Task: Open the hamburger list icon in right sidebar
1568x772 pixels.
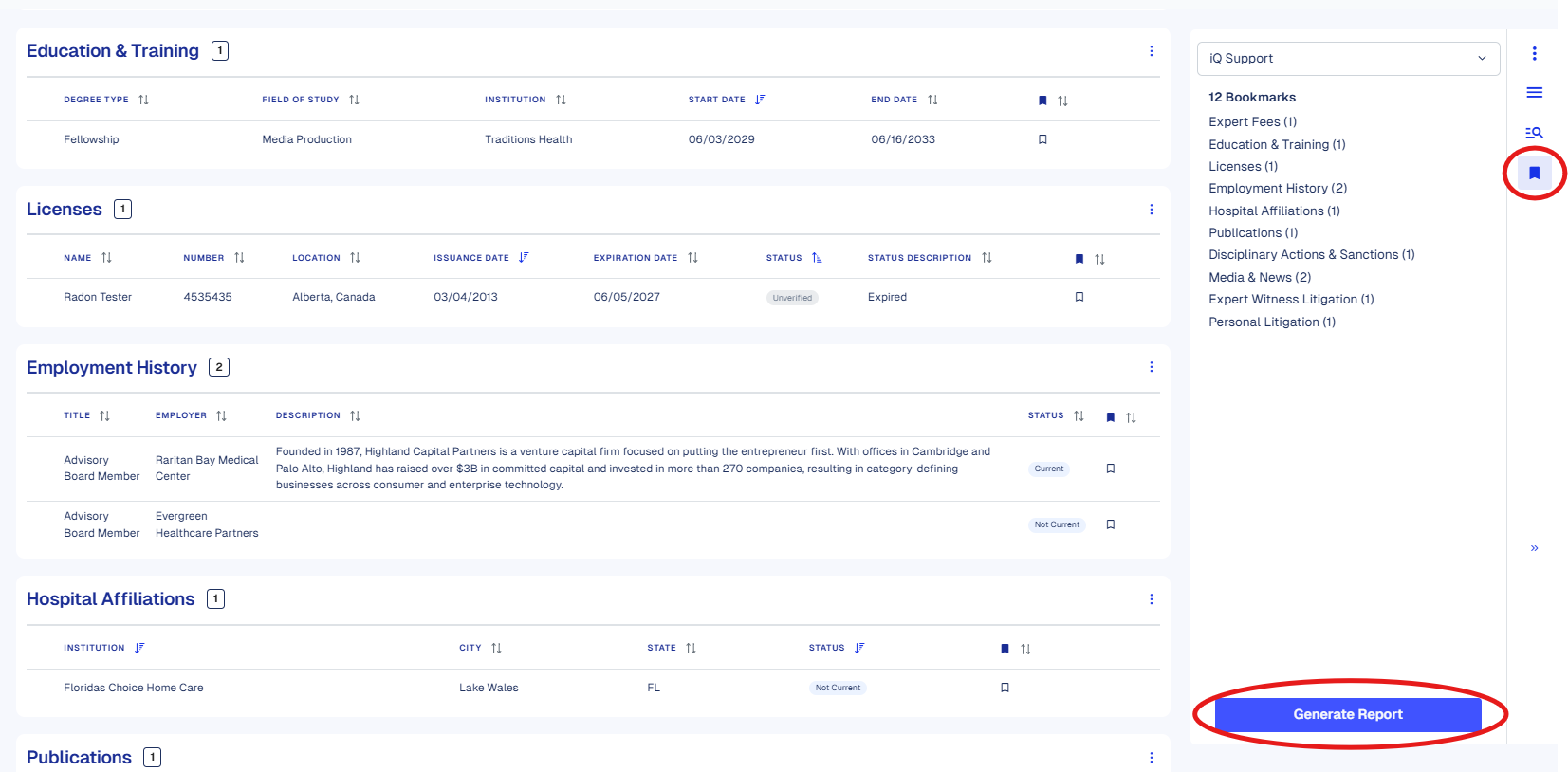Action: tap(1534, 93)
